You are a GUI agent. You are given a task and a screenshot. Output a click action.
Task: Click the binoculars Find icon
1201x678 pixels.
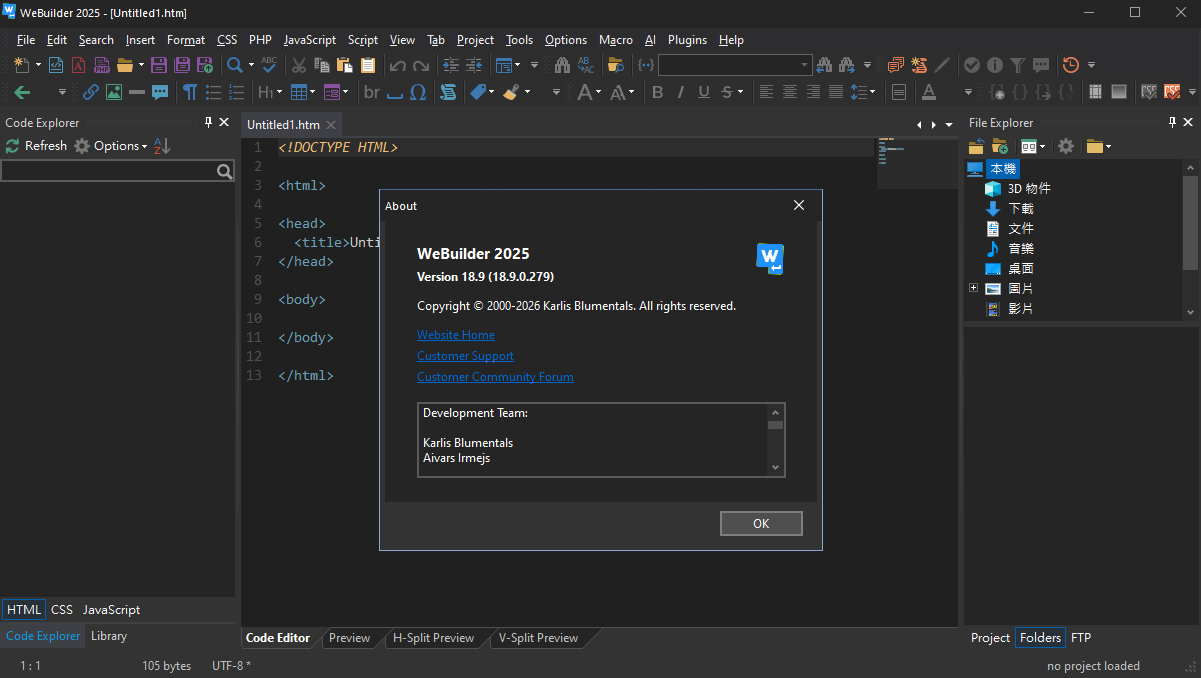click(x=562, y=65)
